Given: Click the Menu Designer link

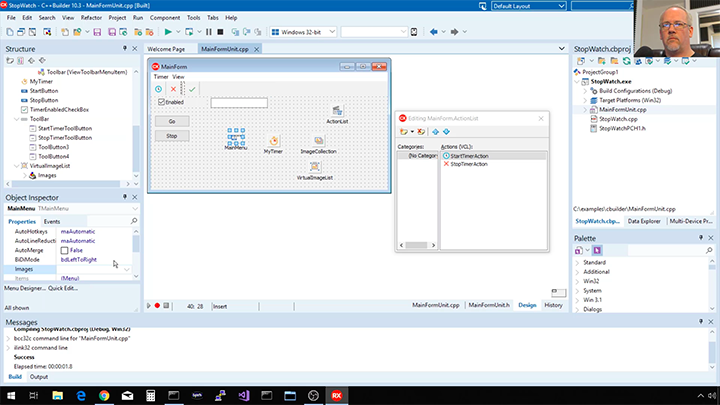Looking at the screenshot, I should [25, 288].
